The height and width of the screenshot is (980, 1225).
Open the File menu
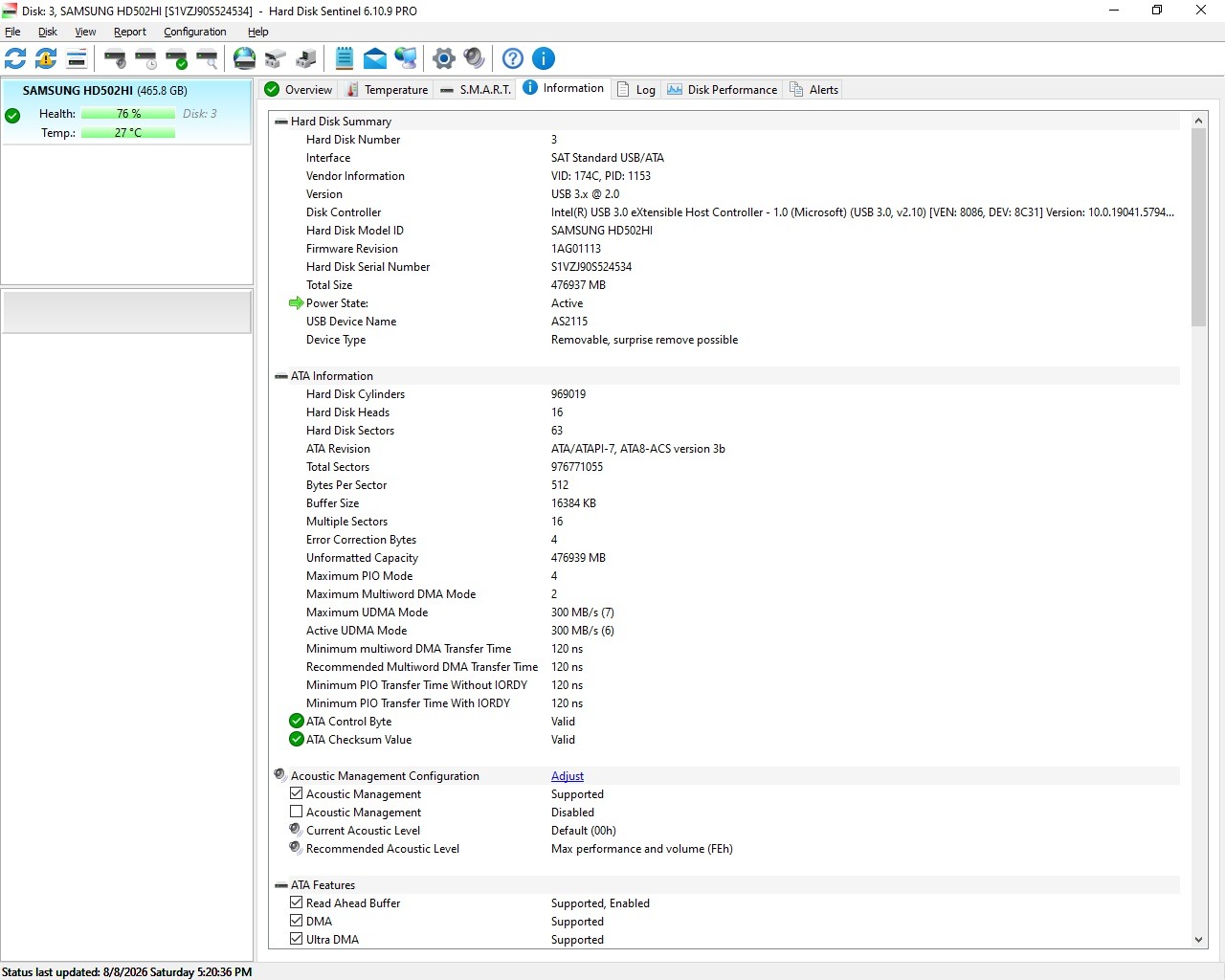(12, 32)
